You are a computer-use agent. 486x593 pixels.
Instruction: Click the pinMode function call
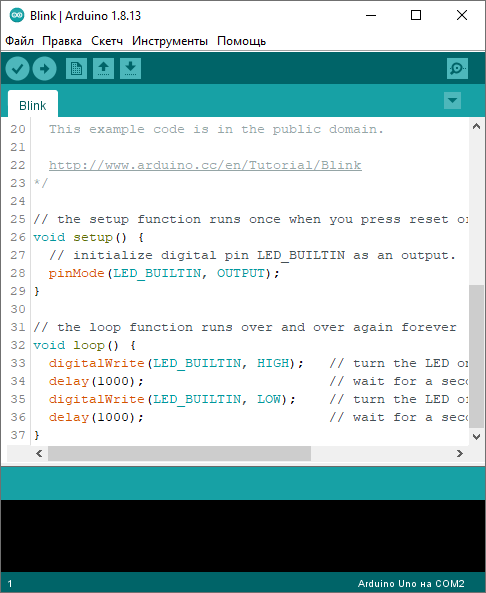pyautogui.click(x=76, y=273)
